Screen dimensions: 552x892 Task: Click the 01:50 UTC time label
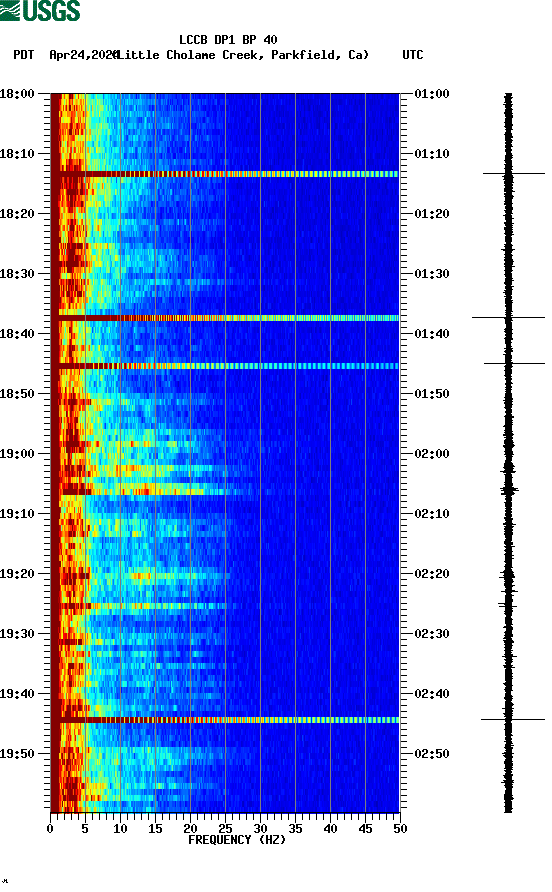click(432, 394)
